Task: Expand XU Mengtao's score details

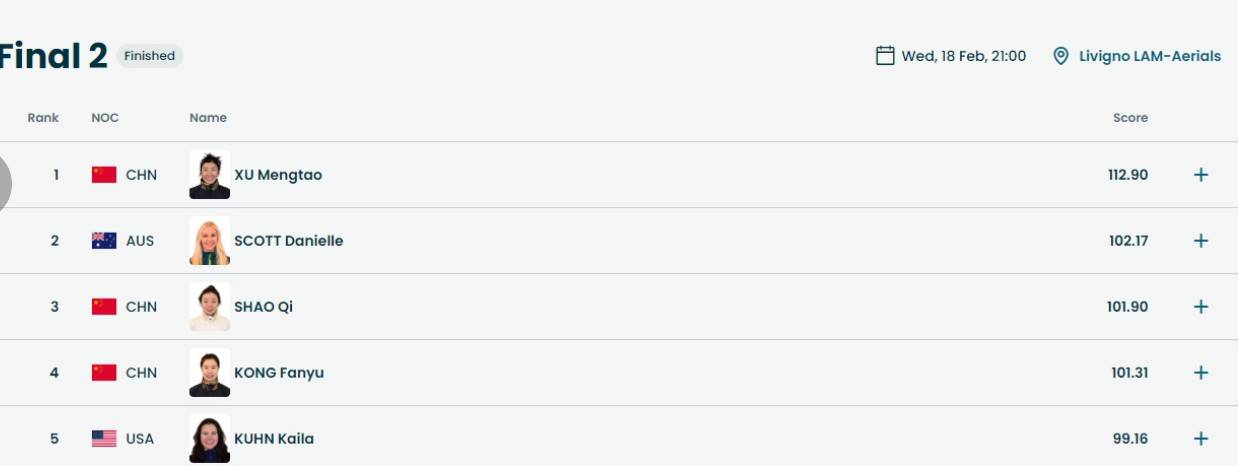Action: click(x=1200, y=175)
